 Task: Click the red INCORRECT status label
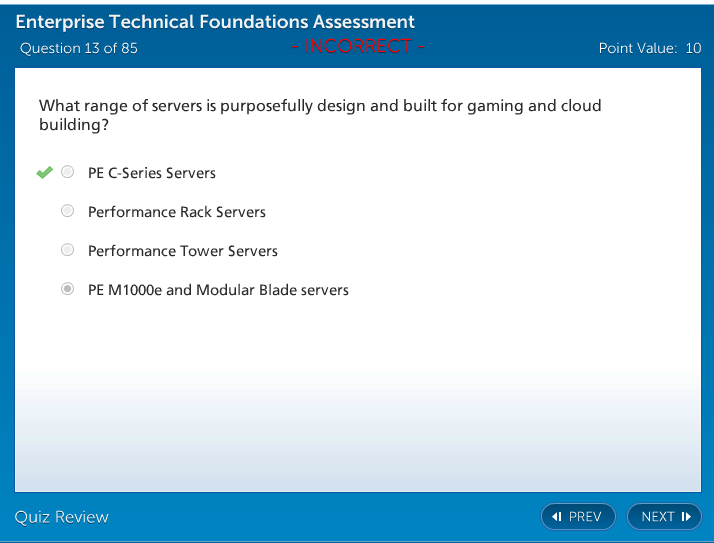(358, 46)
